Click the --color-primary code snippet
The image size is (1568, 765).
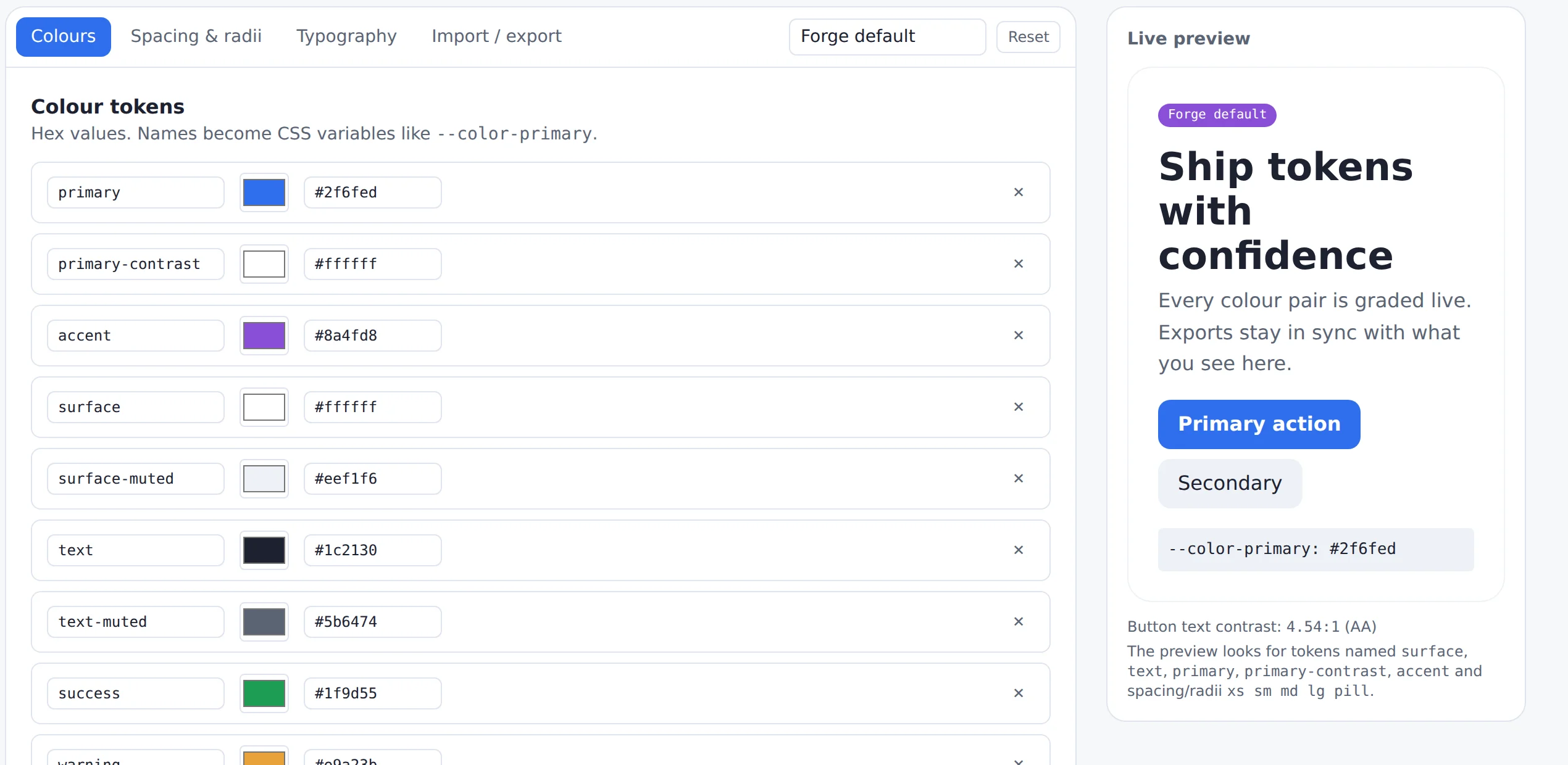point(1316,550)
